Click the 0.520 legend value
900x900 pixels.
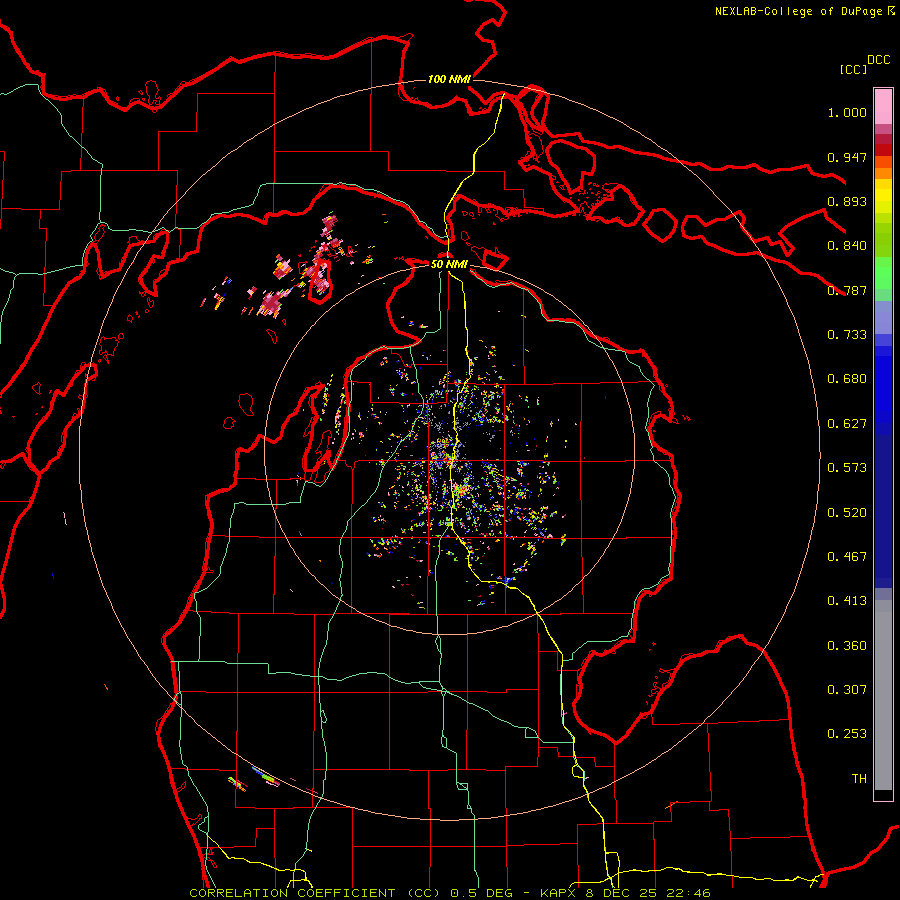click(x=847, y=513)
